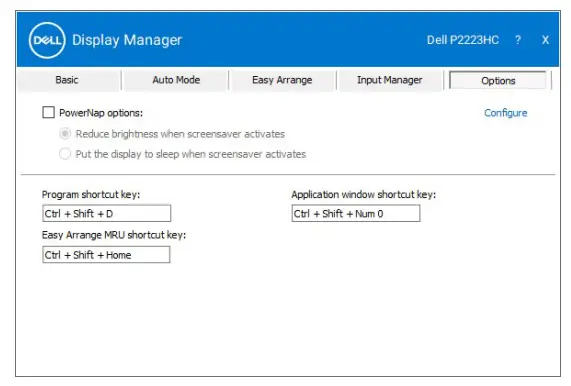Click the Easy Arrange MRU shortcut key label
The height and width of the screenshot is (386, 571).
tap(114, 235)
